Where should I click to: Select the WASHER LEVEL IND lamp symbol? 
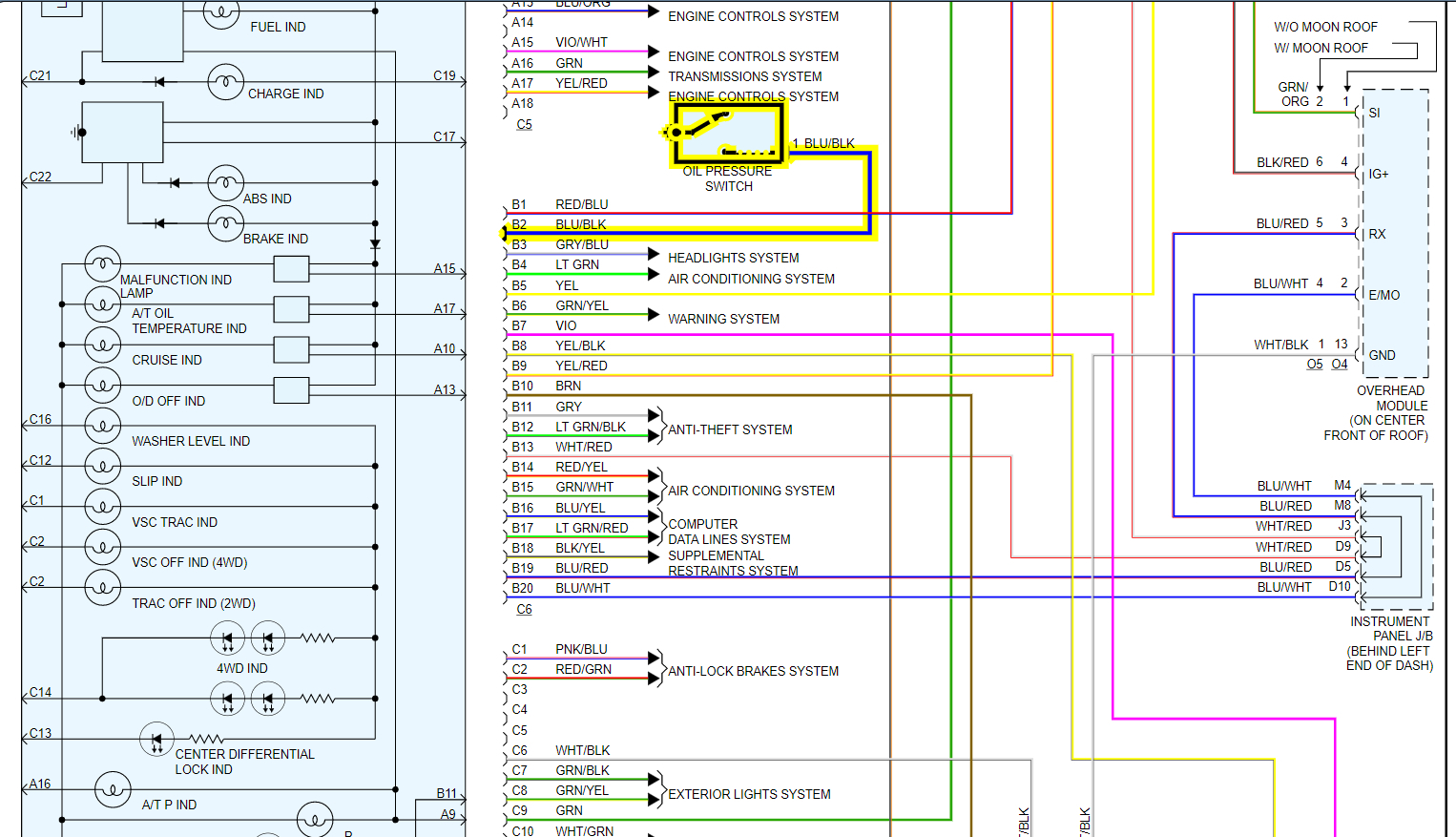[103, 426]
